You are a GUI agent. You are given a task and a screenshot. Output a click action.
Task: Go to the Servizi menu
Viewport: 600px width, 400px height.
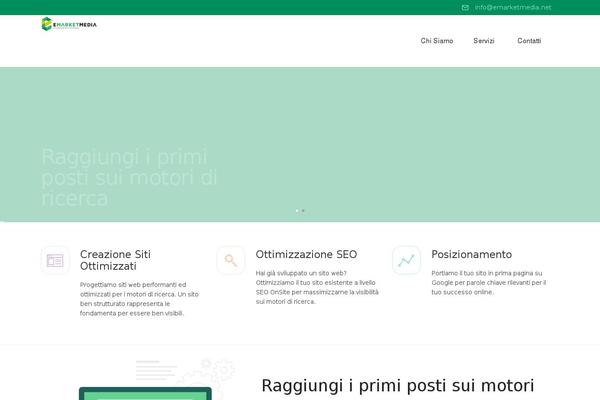pyautogui.click(x=484, y=41)
